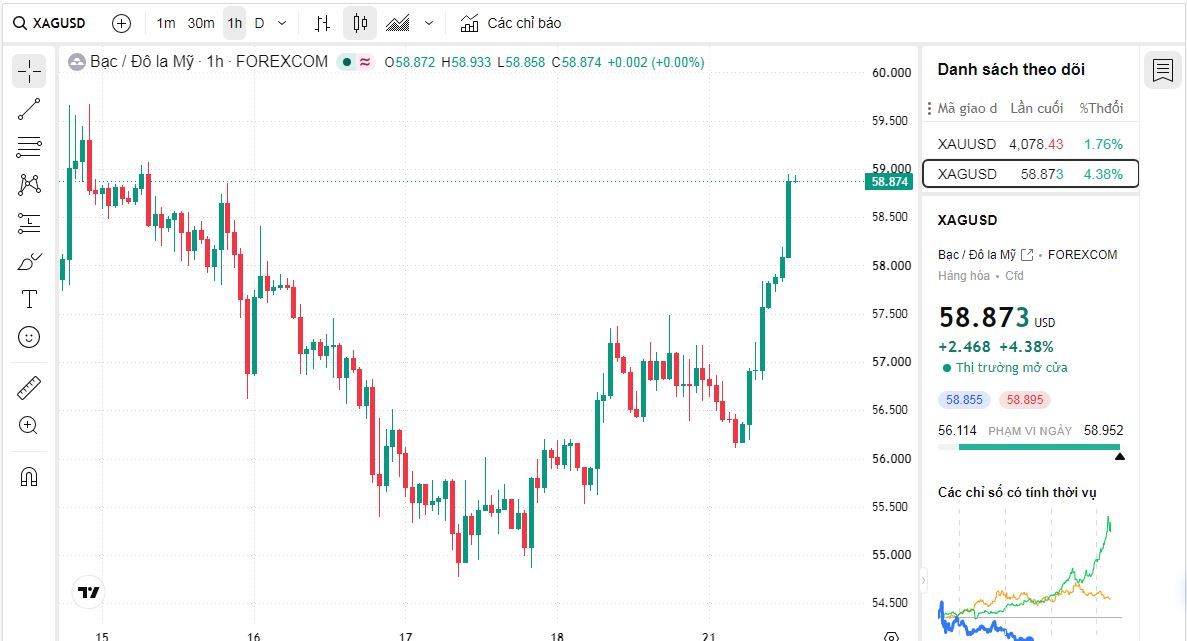Click the day range progress bar

coord(1030,447)
